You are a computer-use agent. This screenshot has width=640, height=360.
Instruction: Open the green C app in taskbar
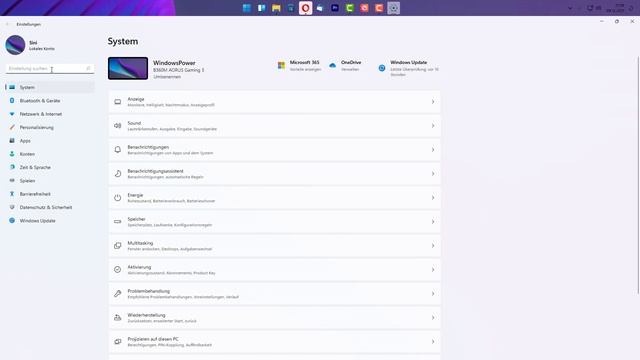pyautogui.click(x=350, y=8)
